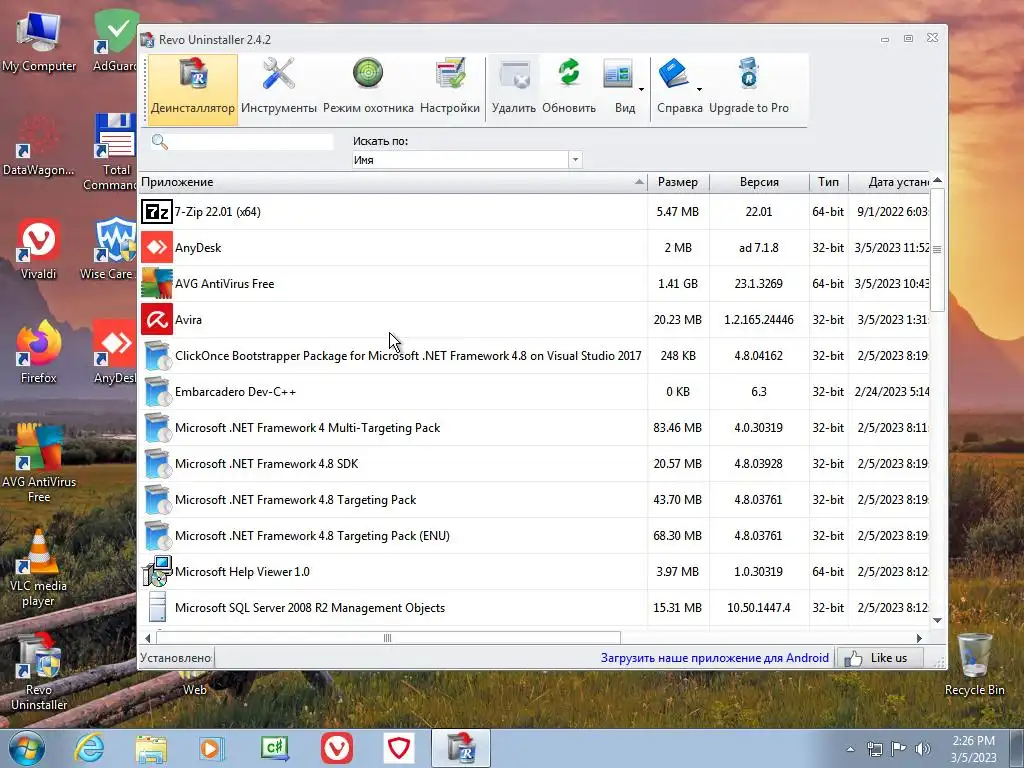
Task: Open the C# application taskbar icon
Action: (x=274, y=748)
